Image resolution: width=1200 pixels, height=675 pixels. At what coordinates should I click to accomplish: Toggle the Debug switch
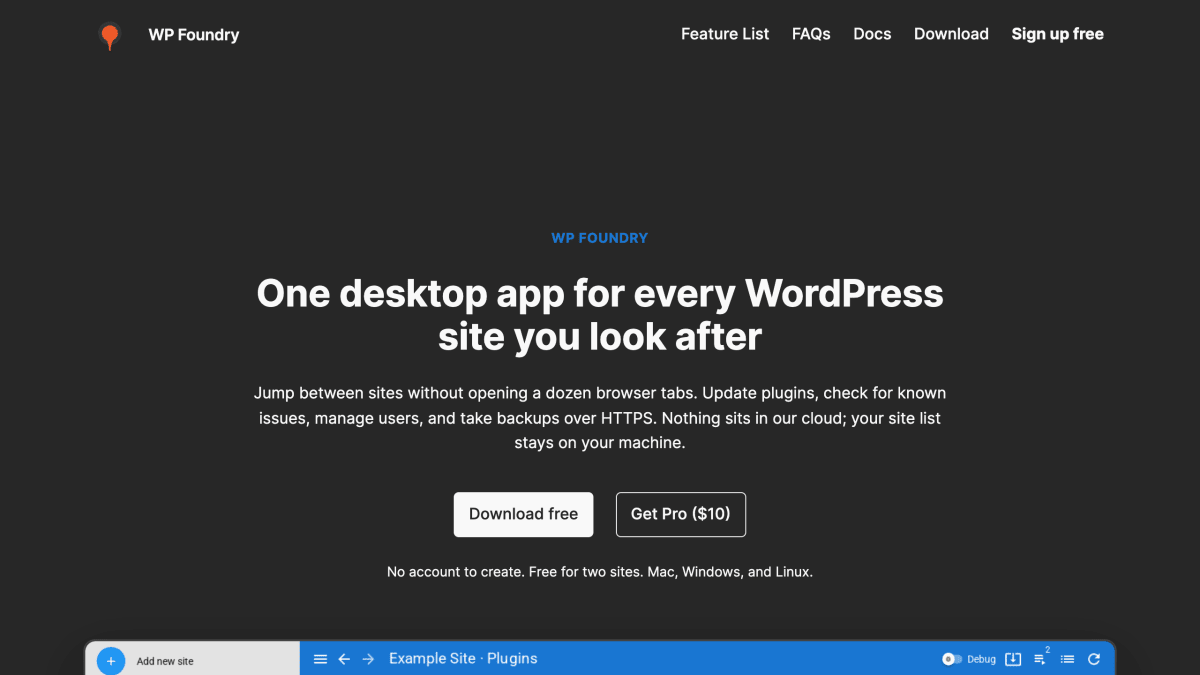(x=952, y=659)
